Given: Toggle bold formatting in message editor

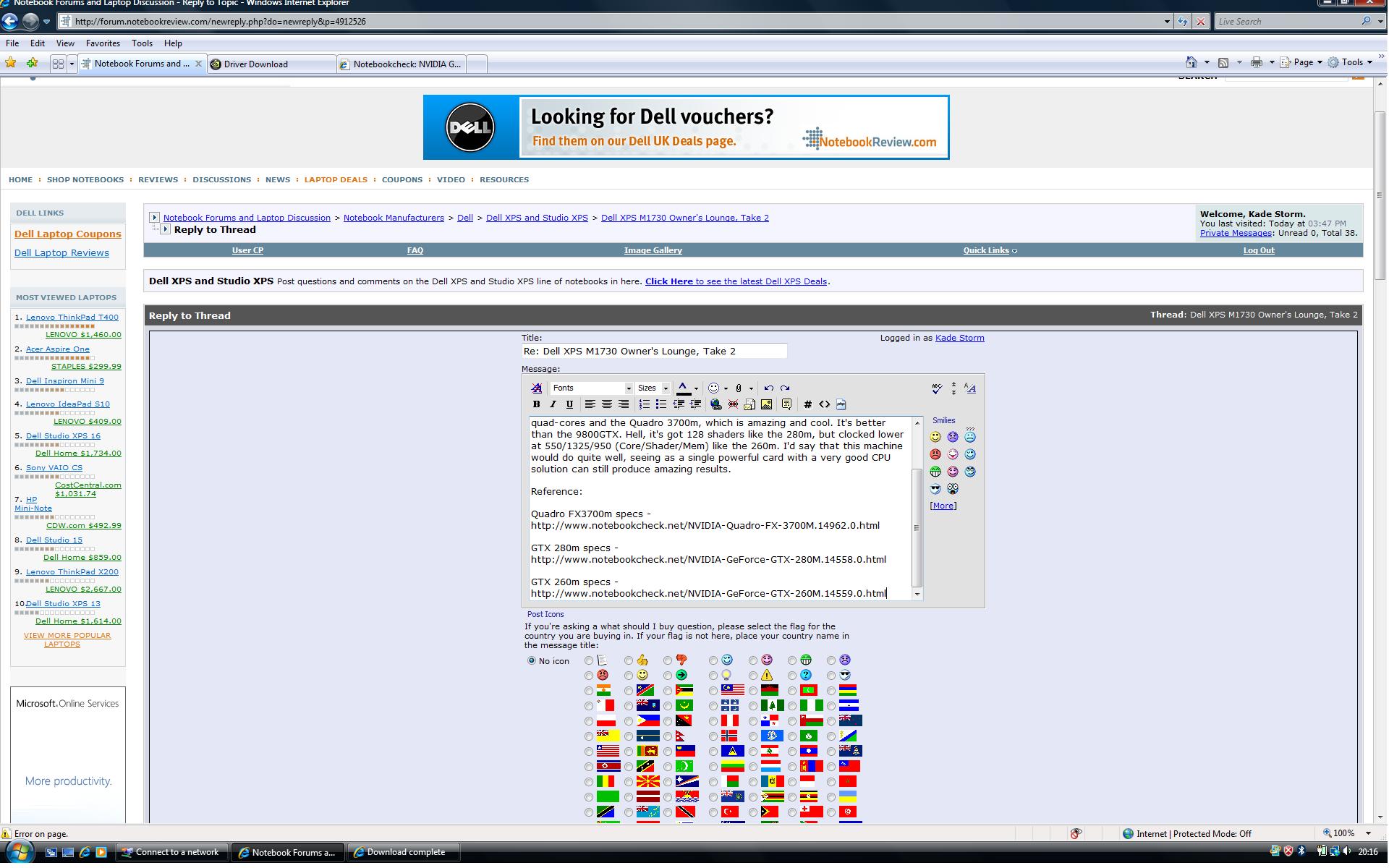Looking at the screenshot, I should (x=536, y=404).
